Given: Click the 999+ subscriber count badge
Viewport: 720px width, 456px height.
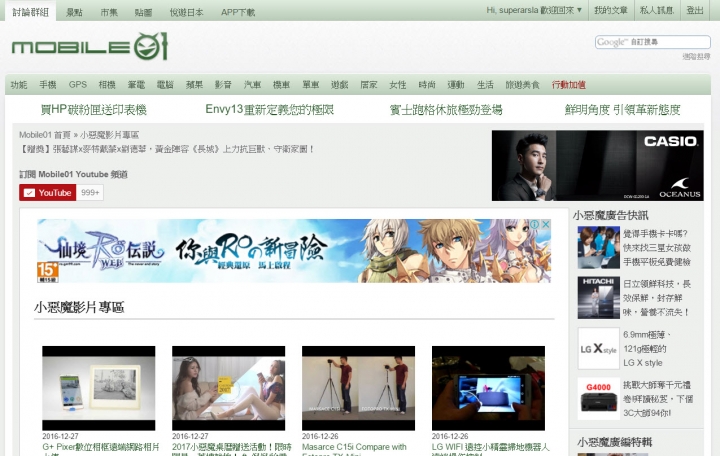Looking at the screenshot, I should [x=90, y=193].
